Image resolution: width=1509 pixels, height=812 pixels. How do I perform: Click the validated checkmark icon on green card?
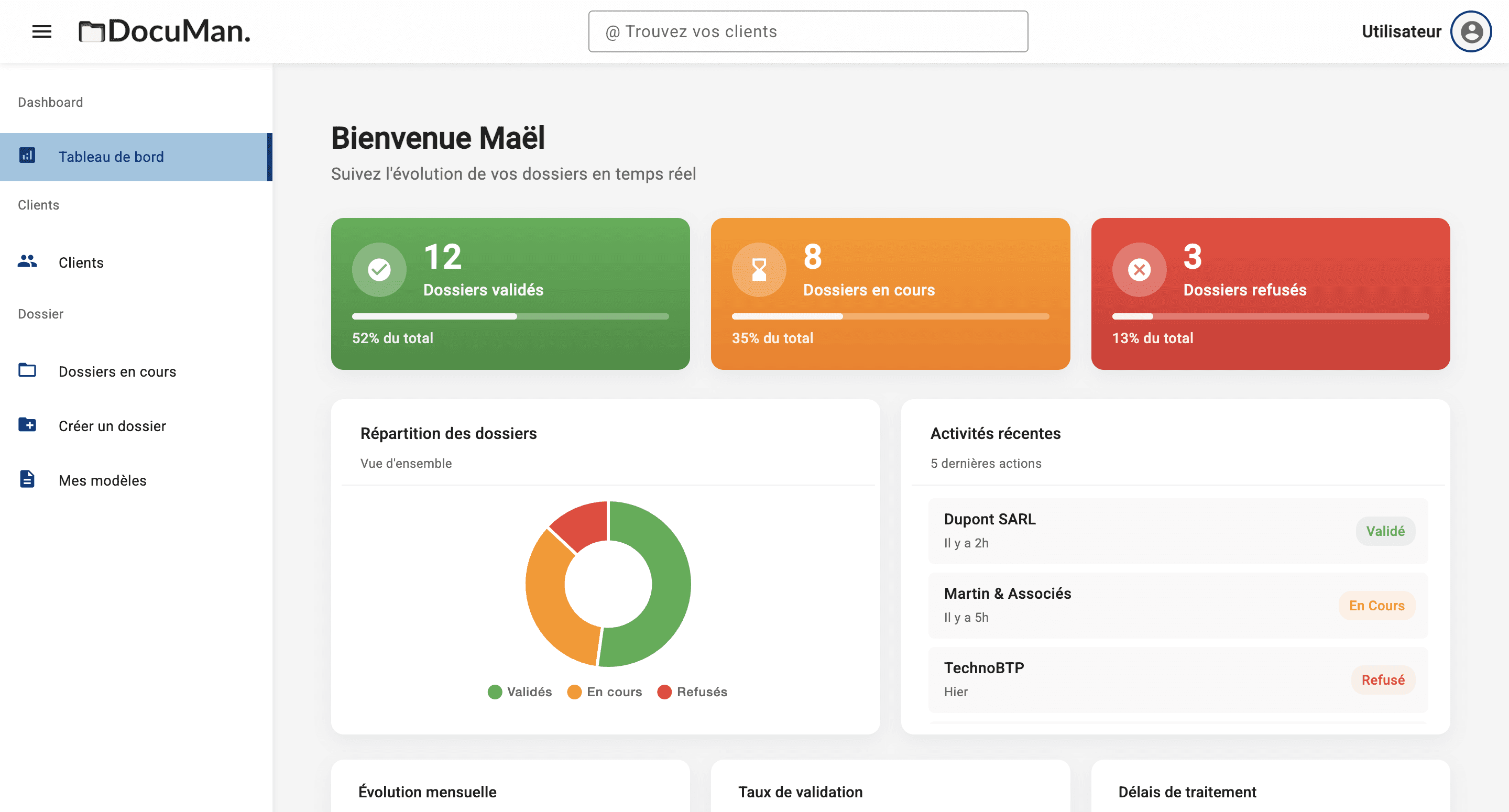379,270
